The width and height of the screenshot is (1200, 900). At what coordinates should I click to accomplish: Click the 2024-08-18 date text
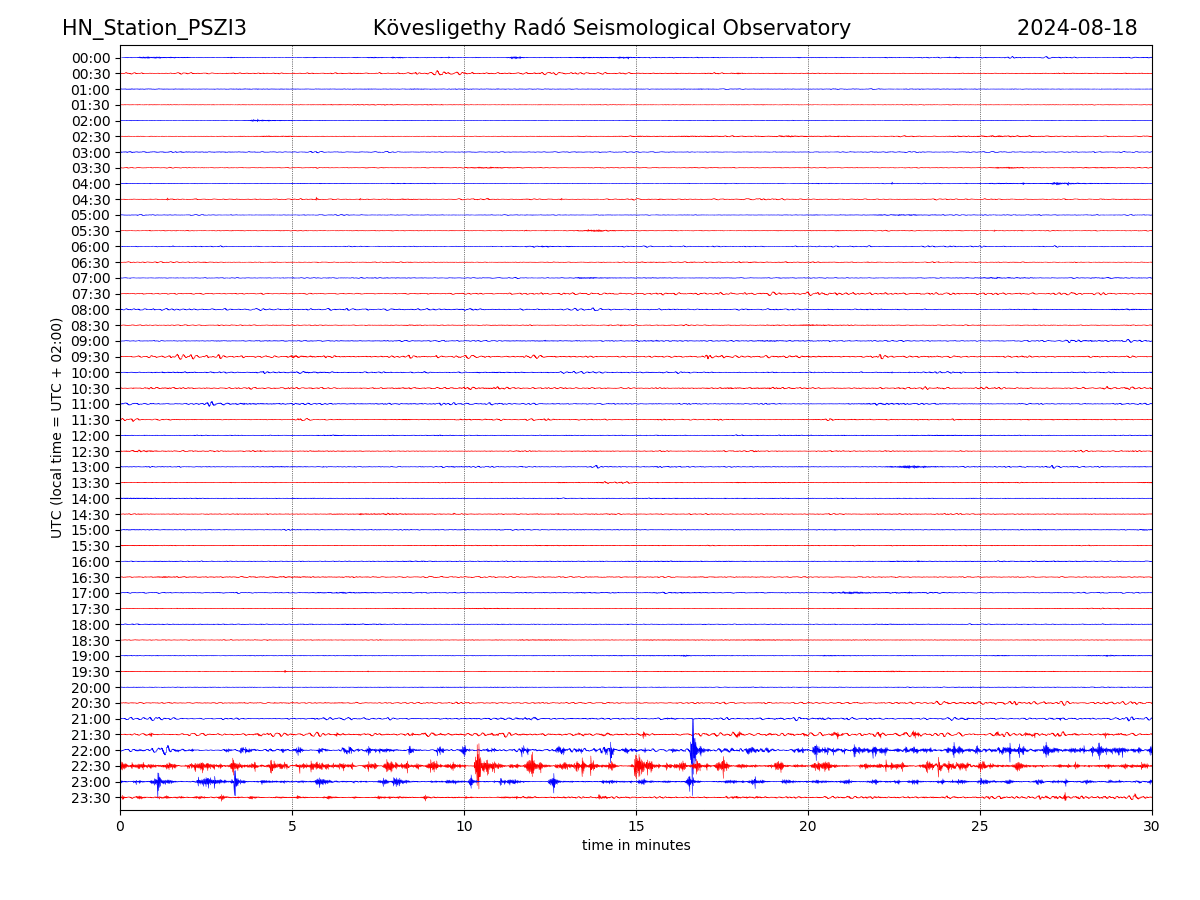click(1076, 28)
